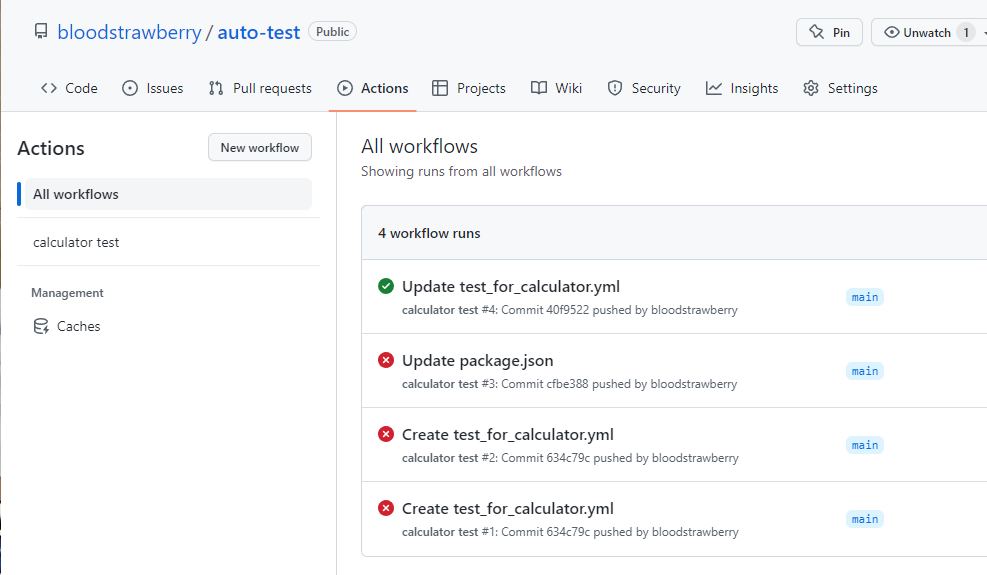Click the Management section label
The image size is (987, 575).
[67, 293]
